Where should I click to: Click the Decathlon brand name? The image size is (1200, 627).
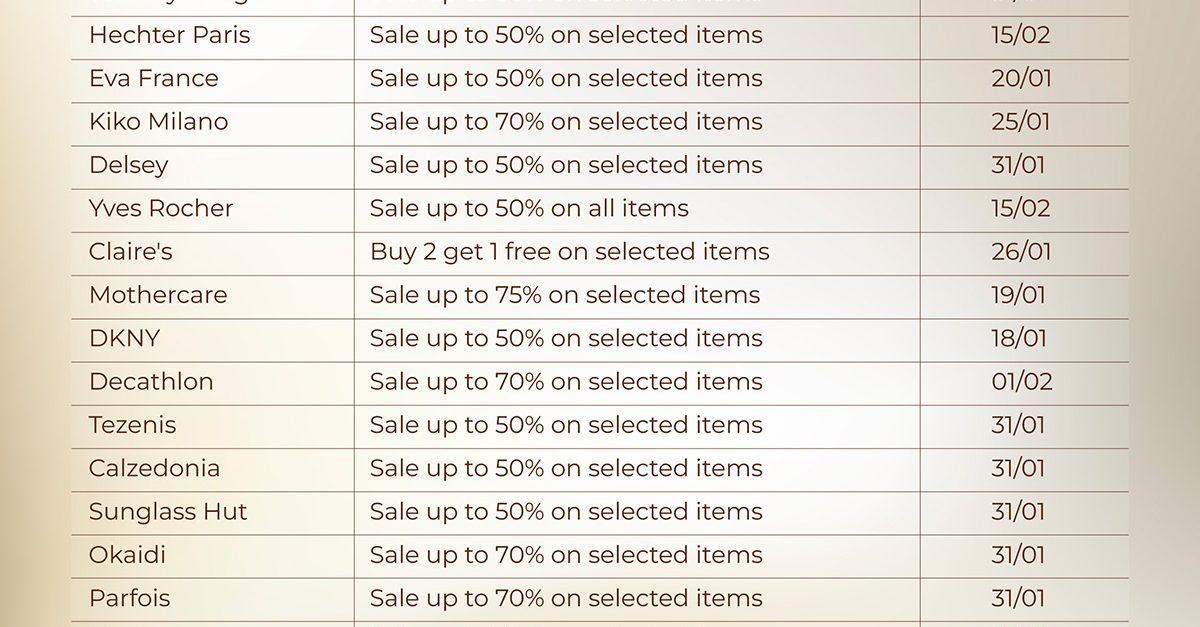[150, 381]
